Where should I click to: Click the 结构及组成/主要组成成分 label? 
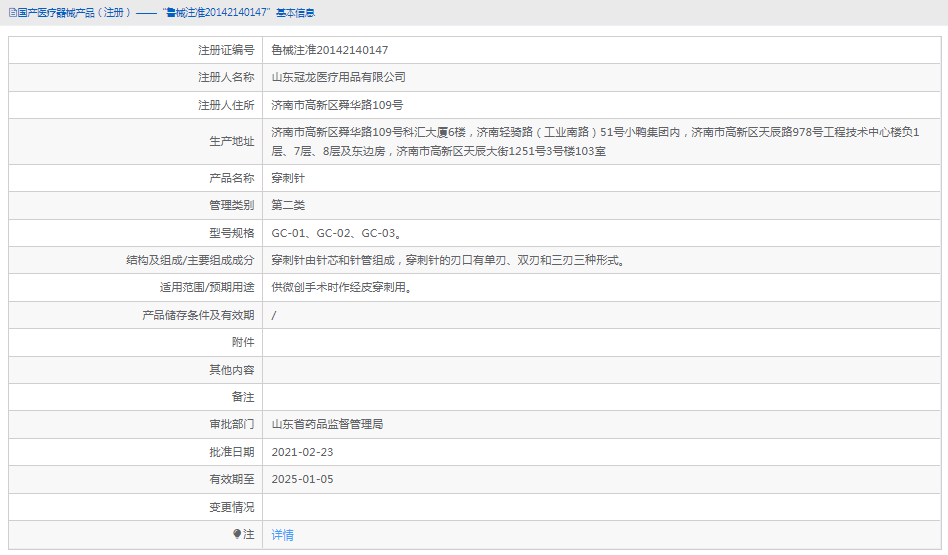tap(190, 261)
